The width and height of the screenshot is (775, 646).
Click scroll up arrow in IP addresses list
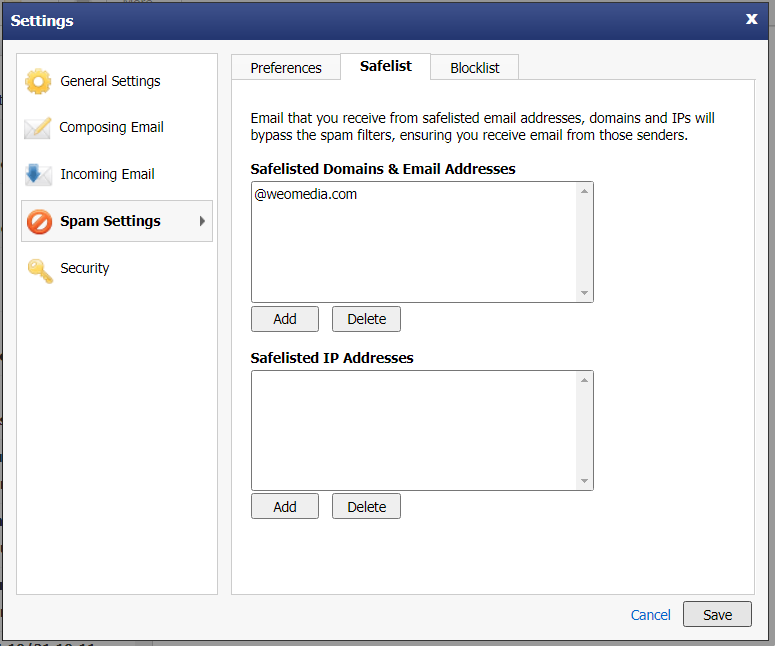584,380
